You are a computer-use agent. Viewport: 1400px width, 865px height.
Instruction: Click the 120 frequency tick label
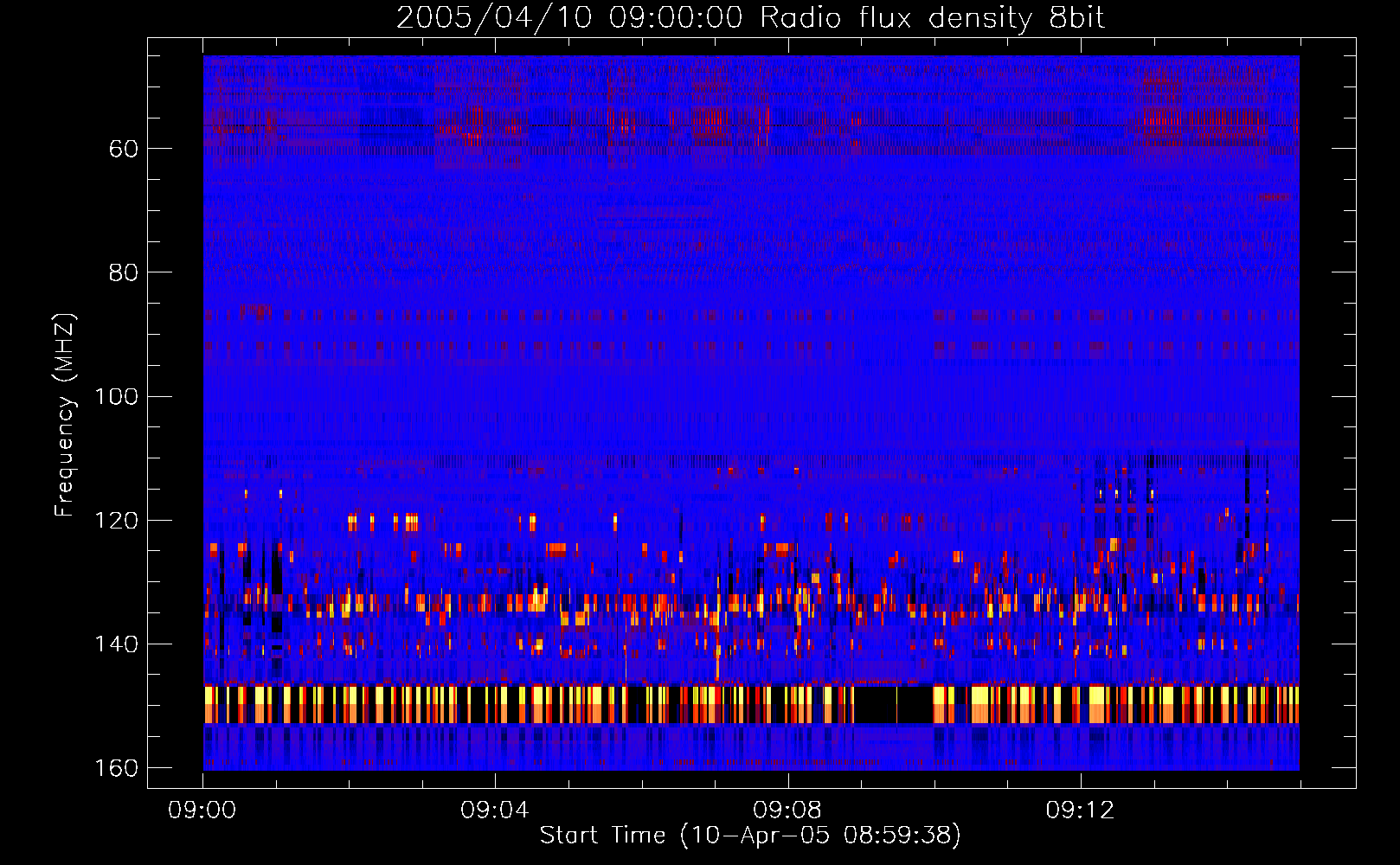pos(117,520)
